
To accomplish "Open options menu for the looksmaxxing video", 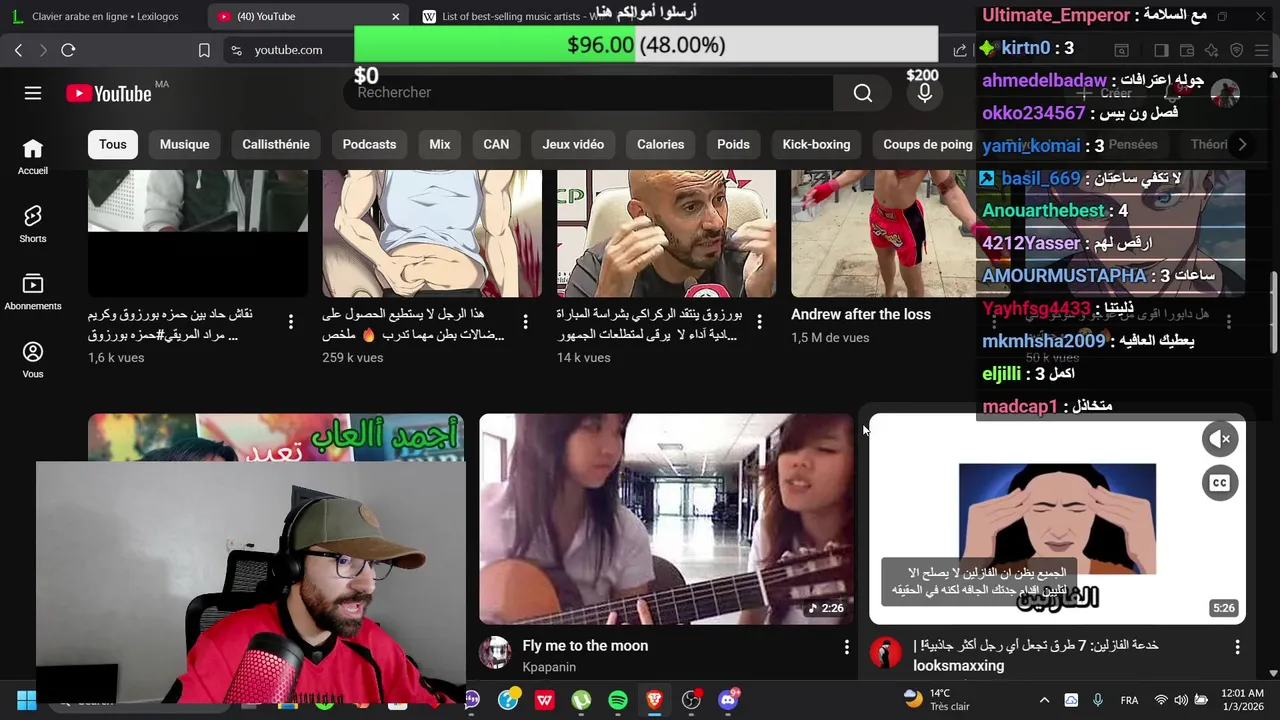I will 1237,648.
